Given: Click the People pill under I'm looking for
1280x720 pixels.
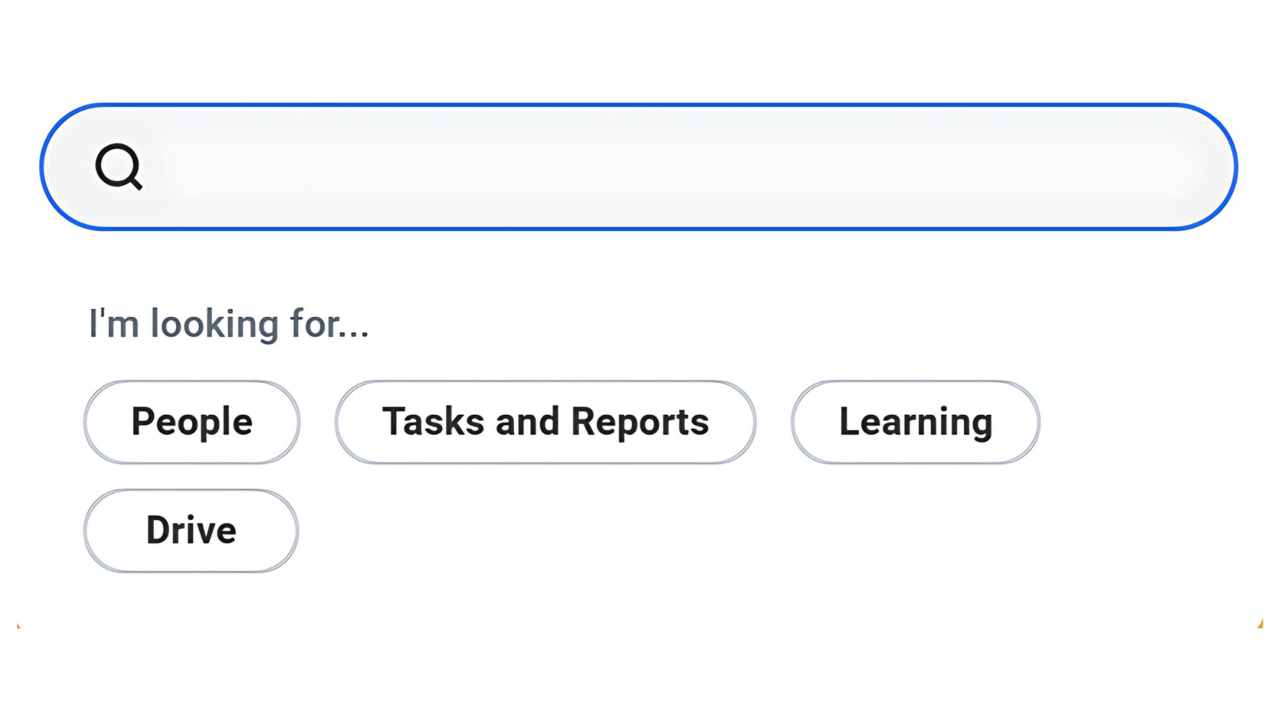Looking at the screenshot, I should 191,421.
